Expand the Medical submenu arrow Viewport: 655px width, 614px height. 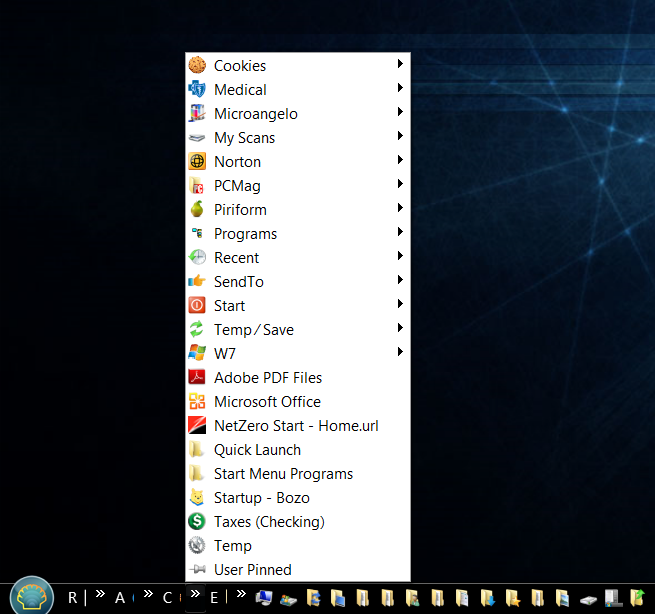point(400,88)
